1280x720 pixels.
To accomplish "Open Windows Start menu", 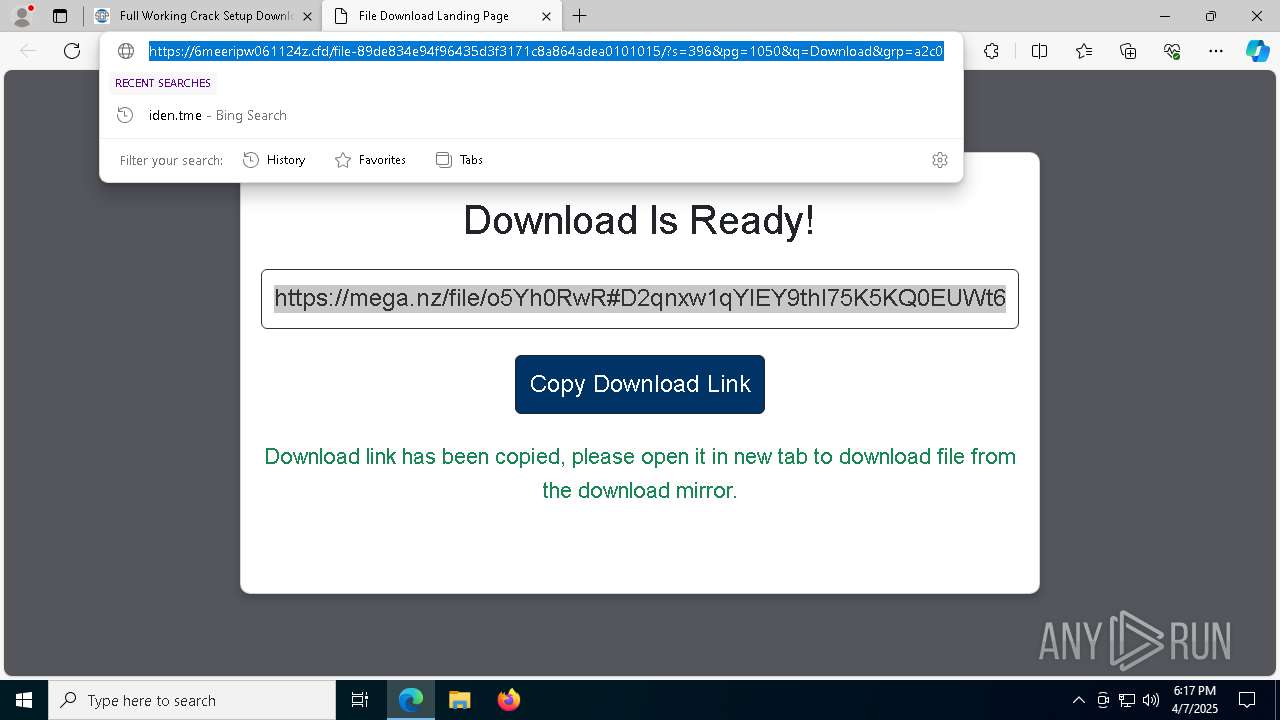I will [x=24, y=700].
